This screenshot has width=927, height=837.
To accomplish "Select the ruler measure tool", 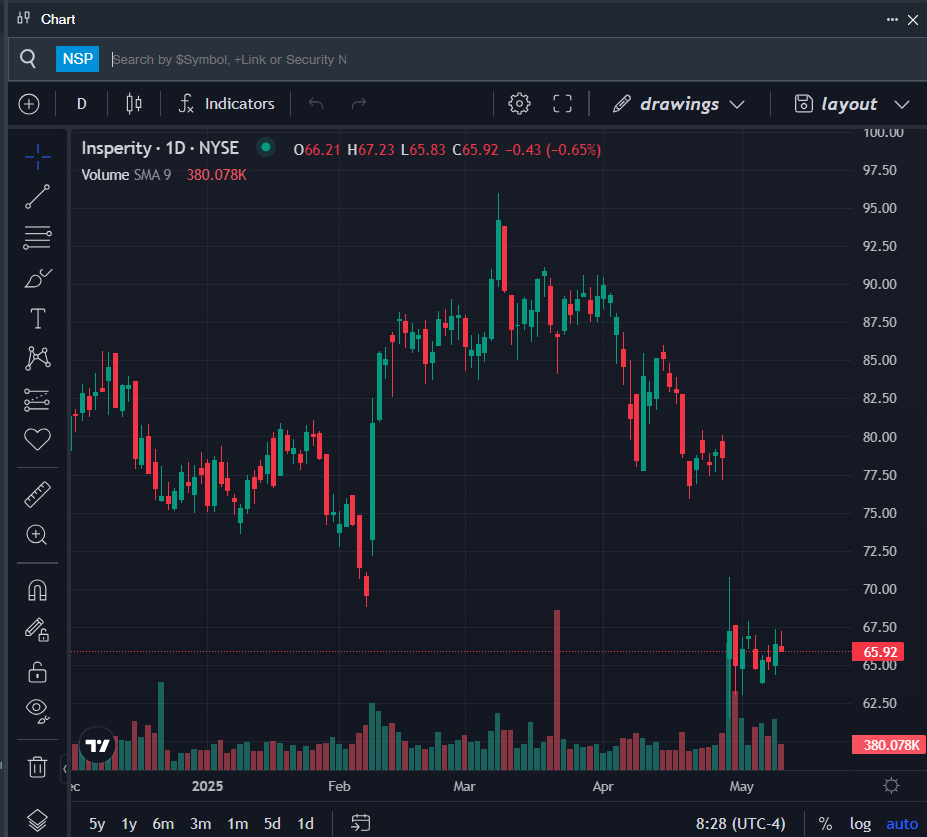I will coord(37,495).
